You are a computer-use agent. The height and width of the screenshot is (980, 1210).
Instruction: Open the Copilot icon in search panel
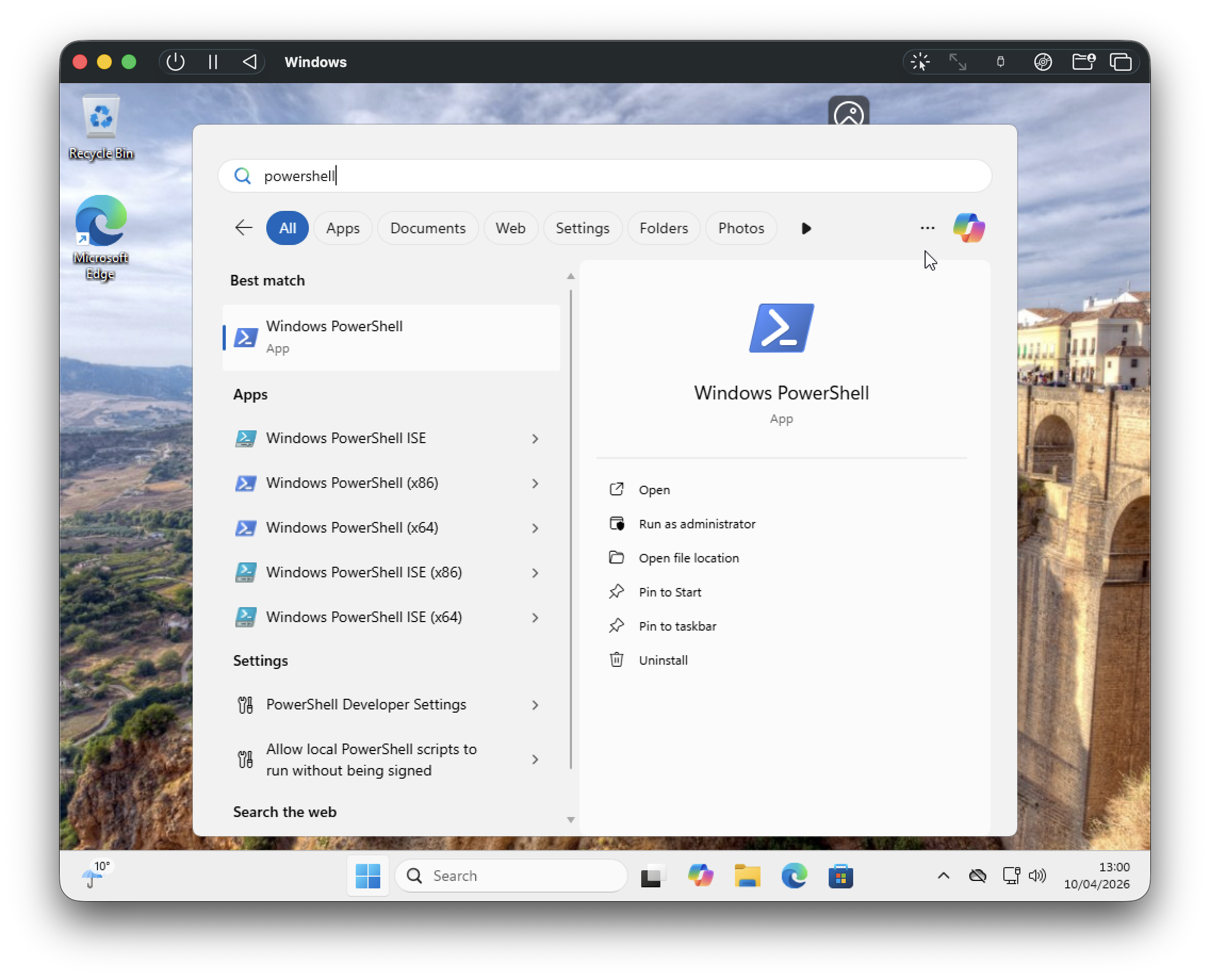(x=968, y=228)
